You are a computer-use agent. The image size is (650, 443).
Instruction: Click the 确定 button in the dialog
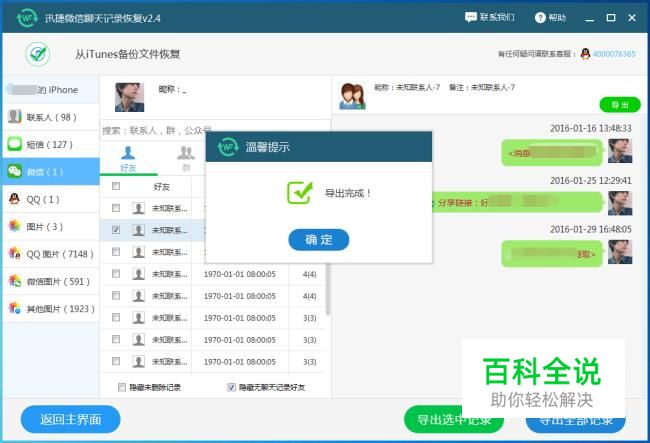pos(318,240)
